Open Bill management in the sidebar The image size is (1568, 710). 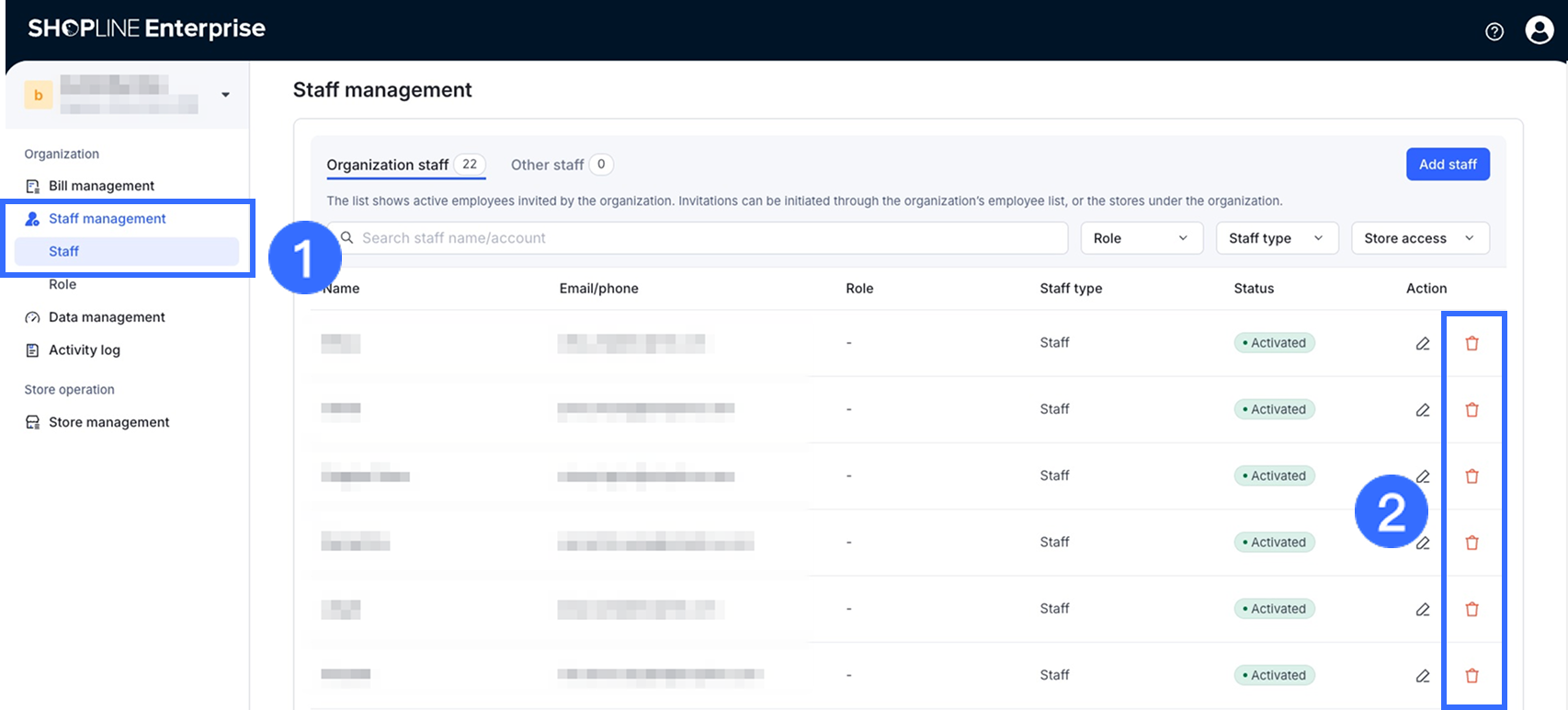pyautogui.click(x=101, y=186)
